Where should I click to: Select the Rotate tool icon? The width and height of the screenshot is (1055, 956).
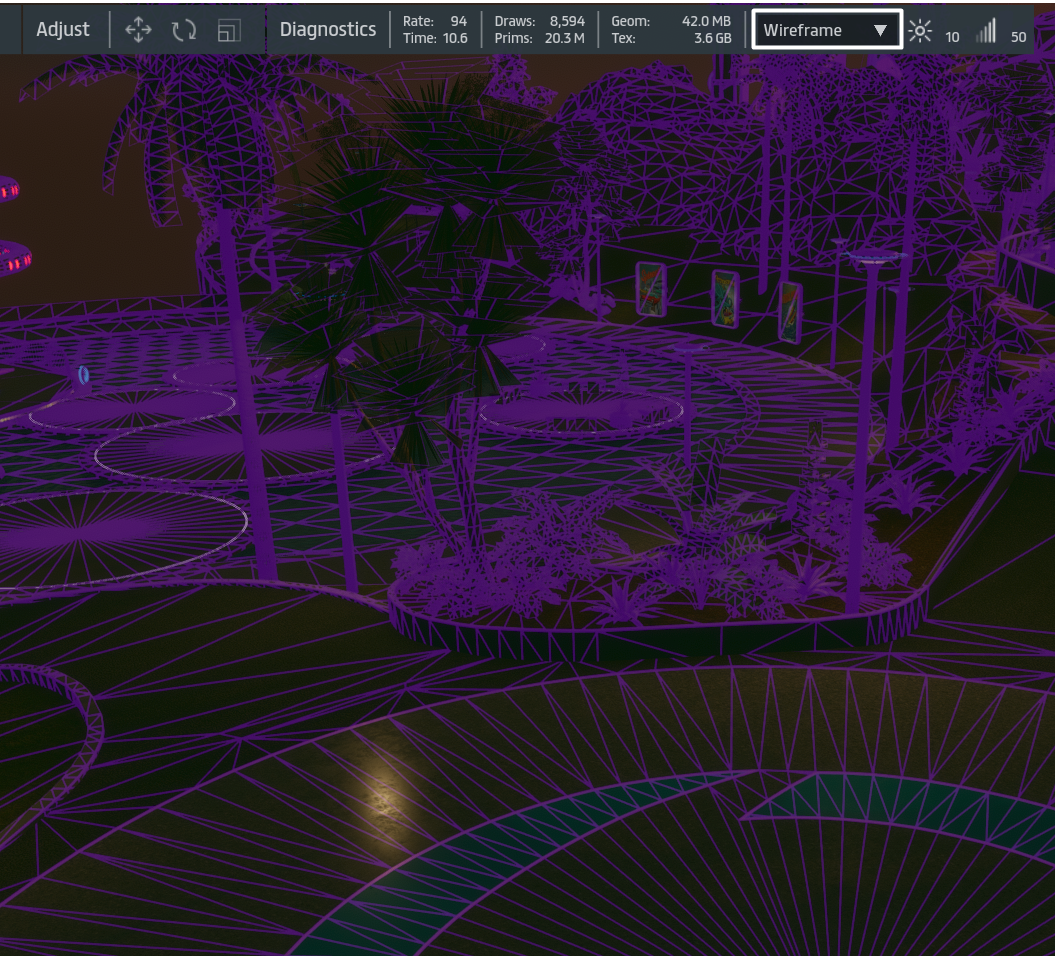(183, 30)
